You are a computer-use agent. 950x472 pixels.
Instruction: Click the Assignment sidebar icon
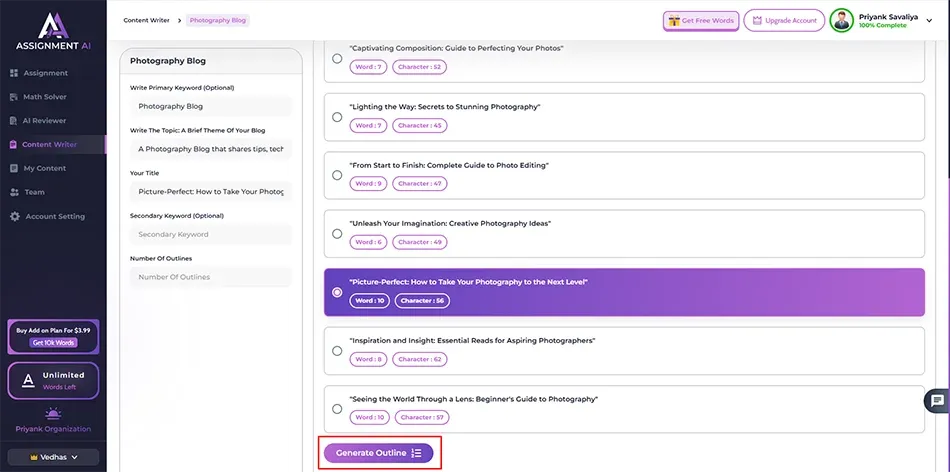pyautogui.click(x=14, y=73)
